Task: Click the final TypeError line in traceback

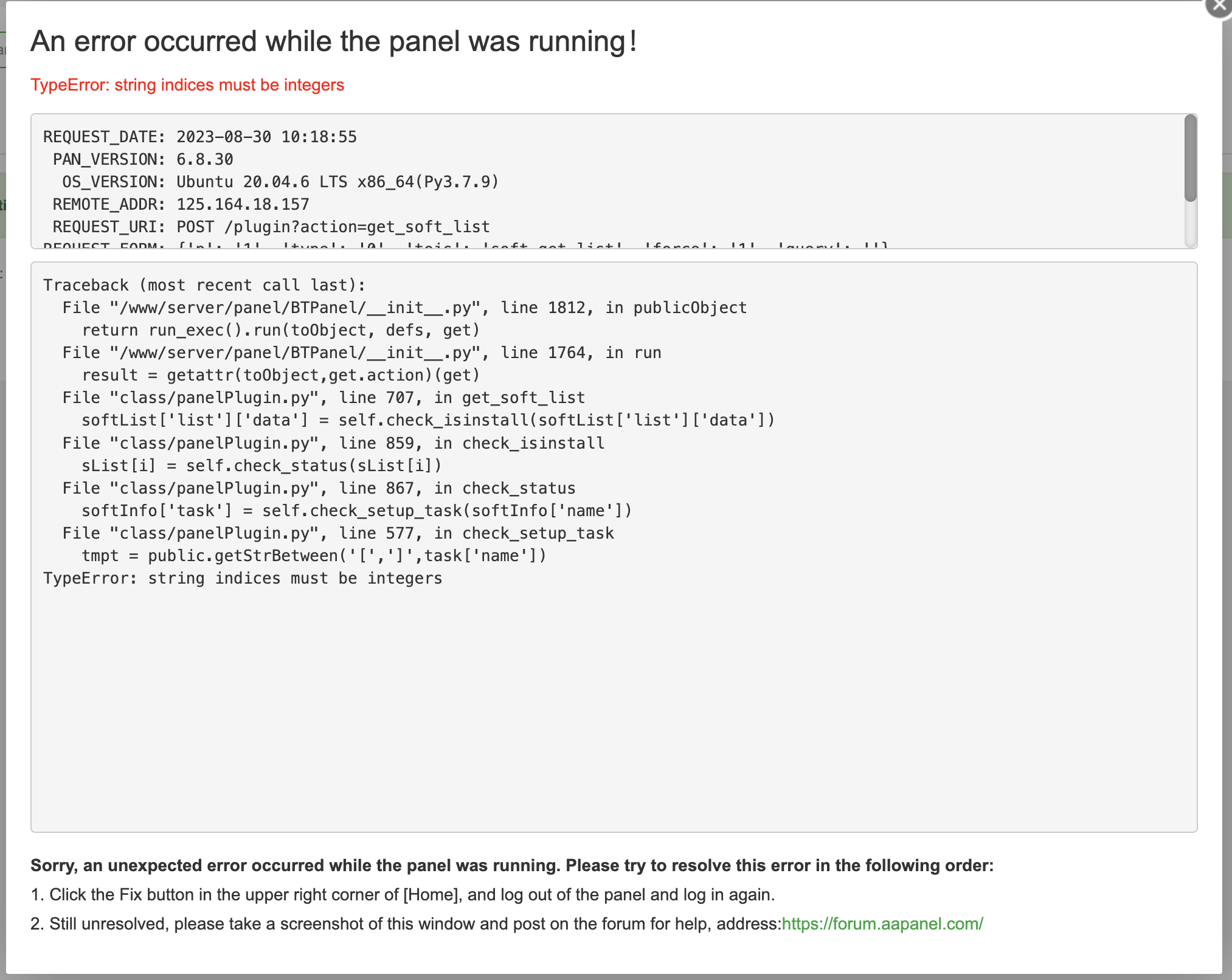Action: pos(243,578)
